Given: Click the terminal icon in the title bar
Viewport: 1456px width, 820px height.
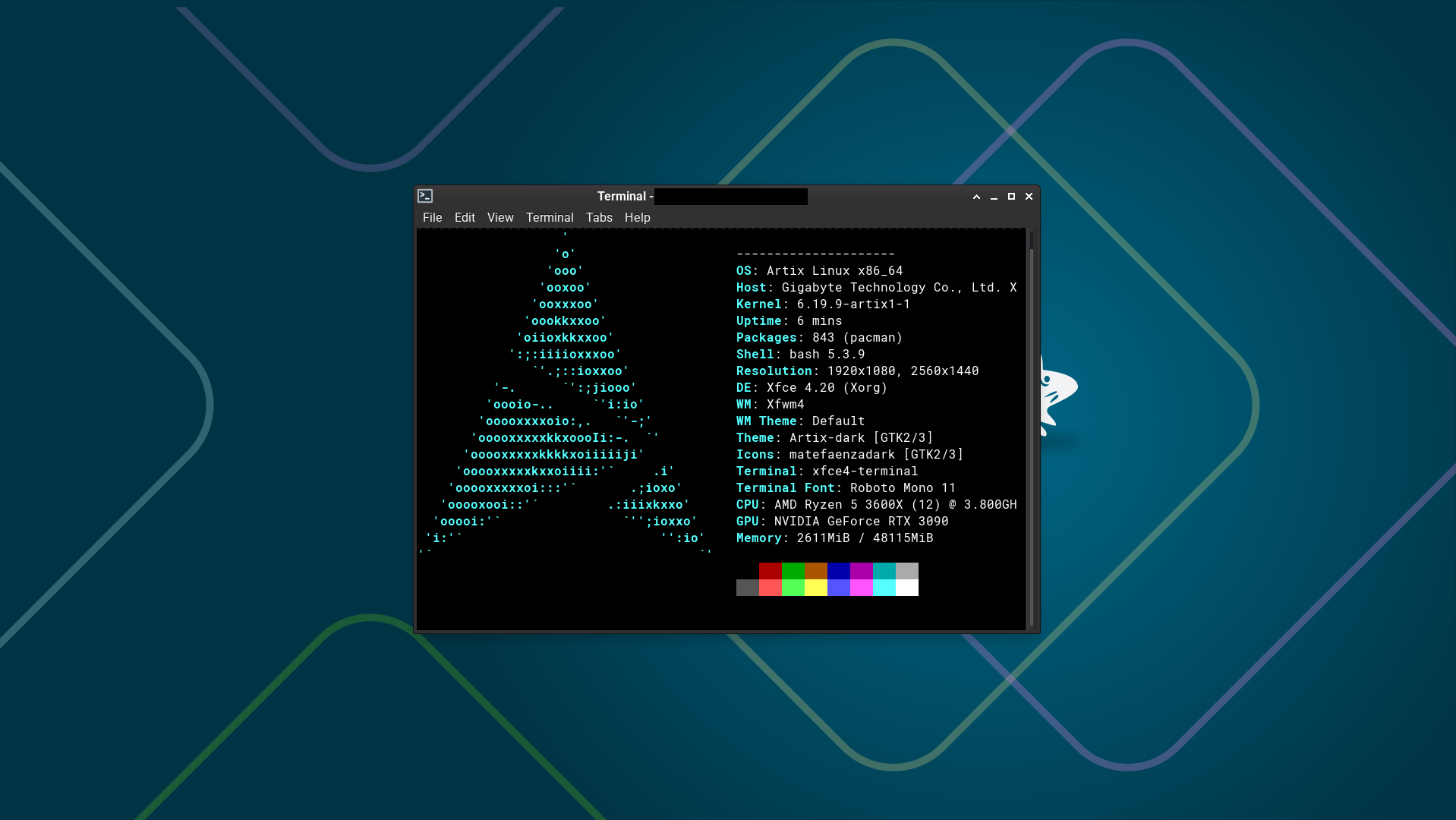Looking at the screenshot, I should pyautogui.click(x=425, y=196).
